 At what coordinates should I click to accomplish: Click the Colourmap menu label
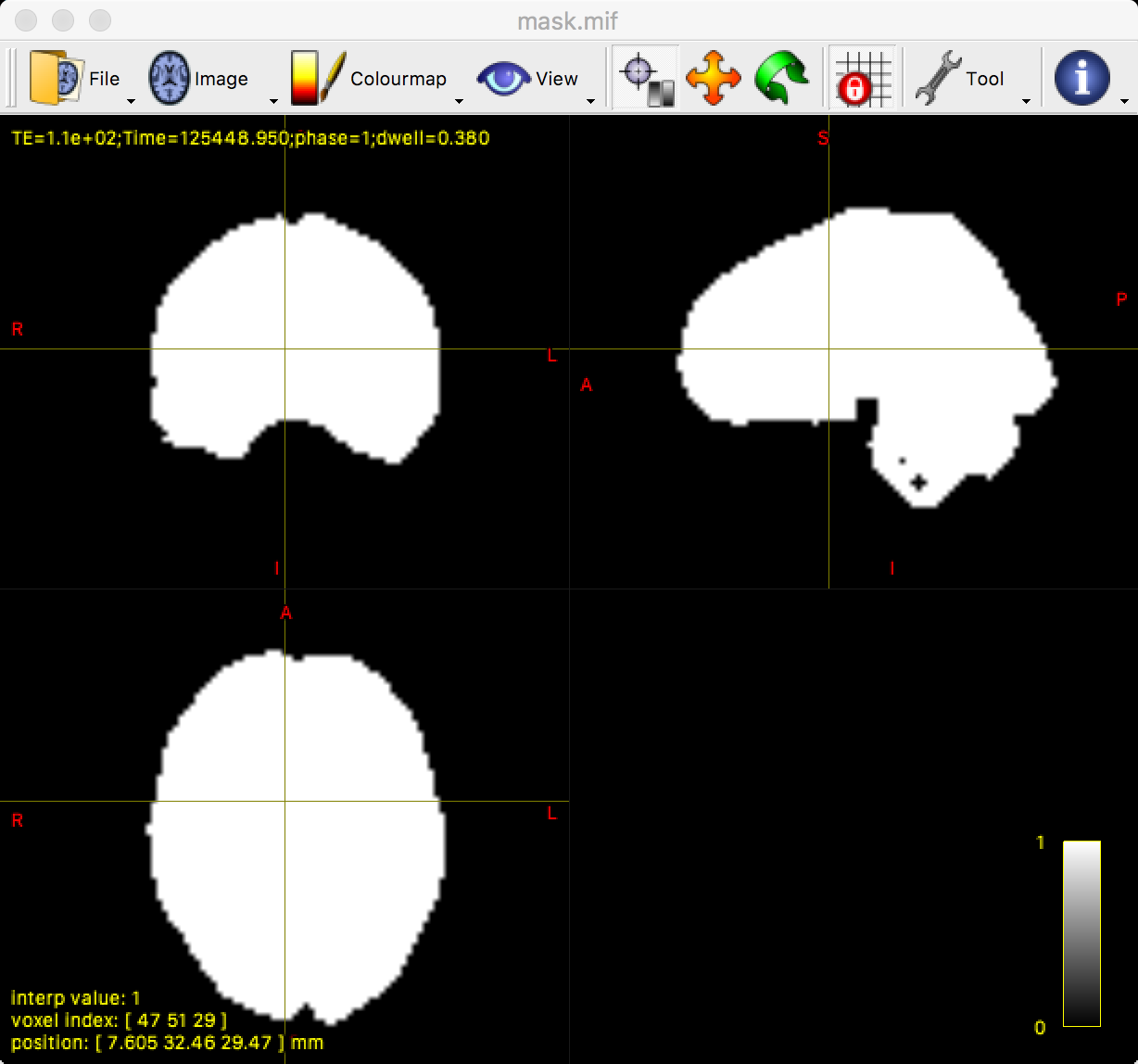coord(398,79)
